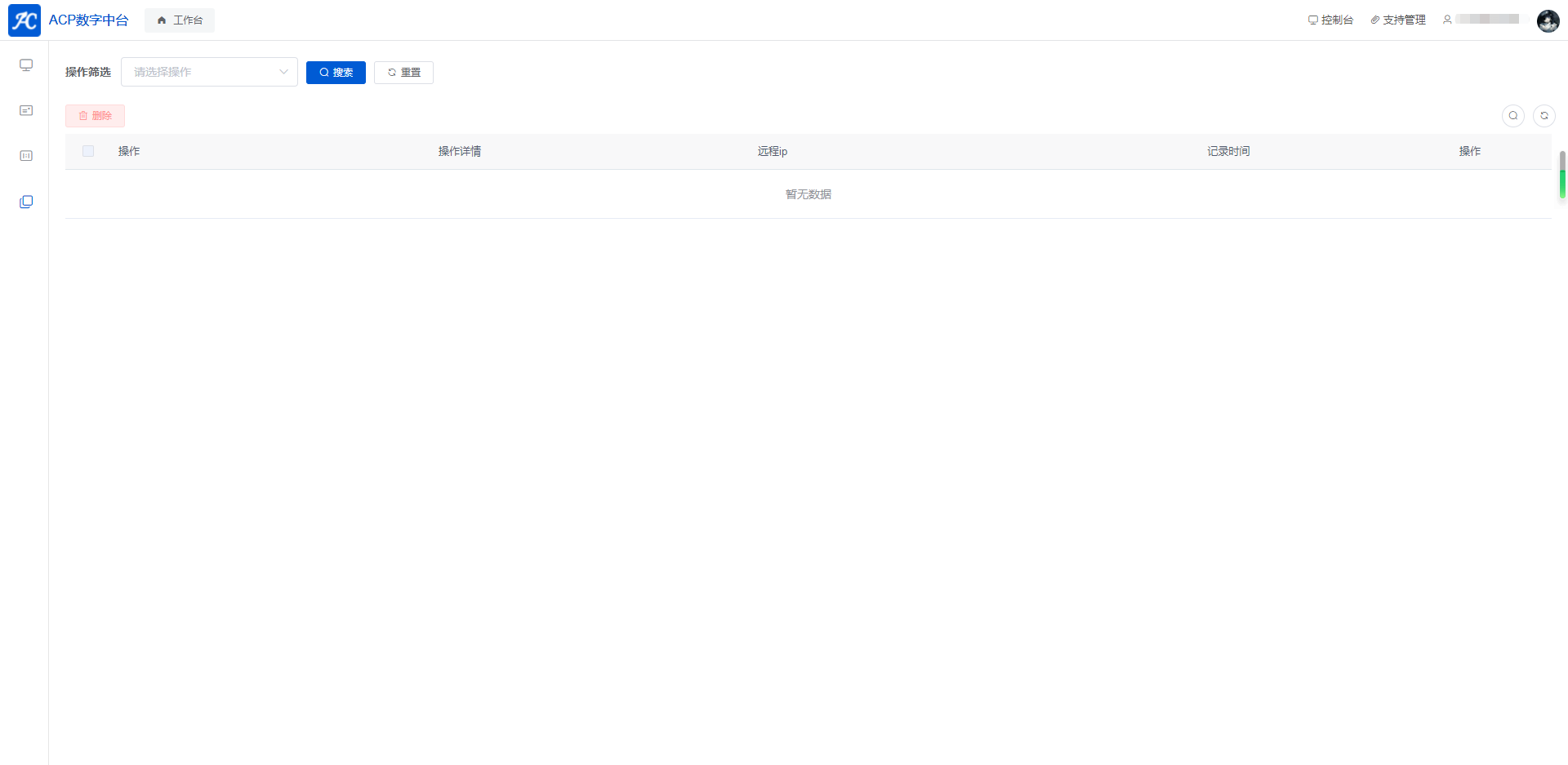Click the user avatar picture

coord(1548,20)
